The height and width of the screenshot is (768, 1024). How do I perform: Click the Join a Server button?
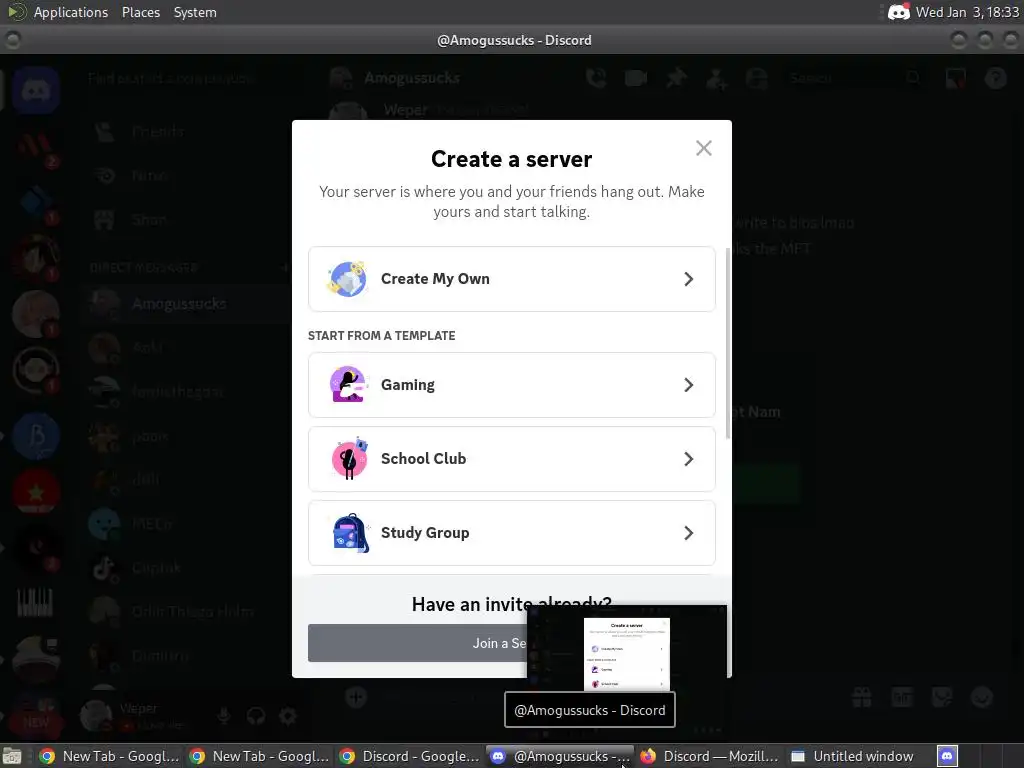[x=418, y=643]
